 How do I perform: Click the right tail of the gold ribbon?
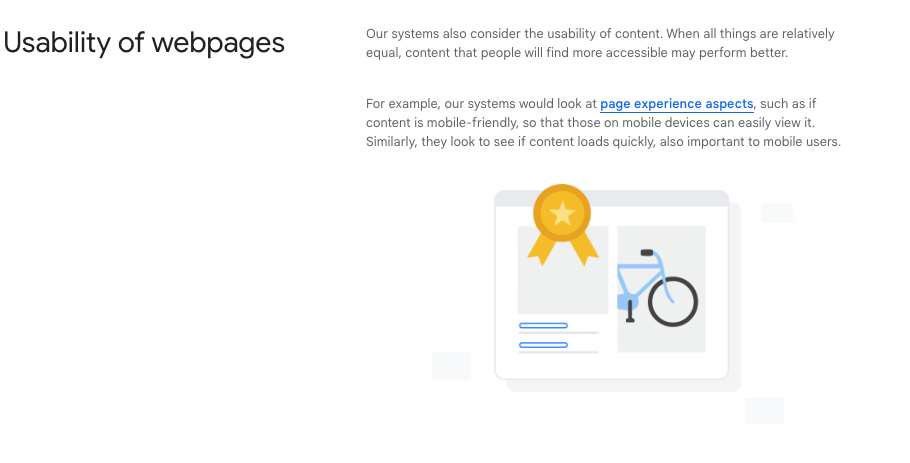click(584, 247)
